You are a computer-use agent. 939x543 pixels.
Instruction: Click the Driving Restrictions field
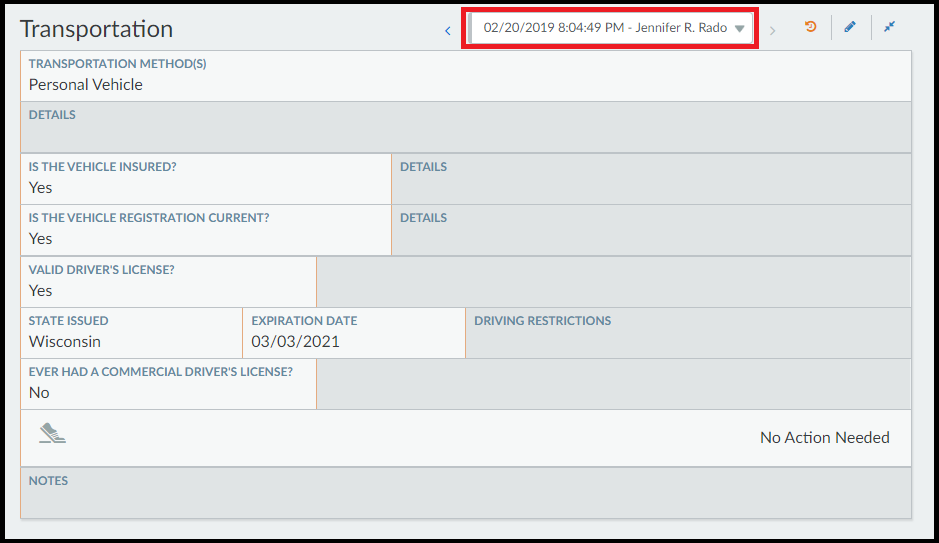pos(688,332)
